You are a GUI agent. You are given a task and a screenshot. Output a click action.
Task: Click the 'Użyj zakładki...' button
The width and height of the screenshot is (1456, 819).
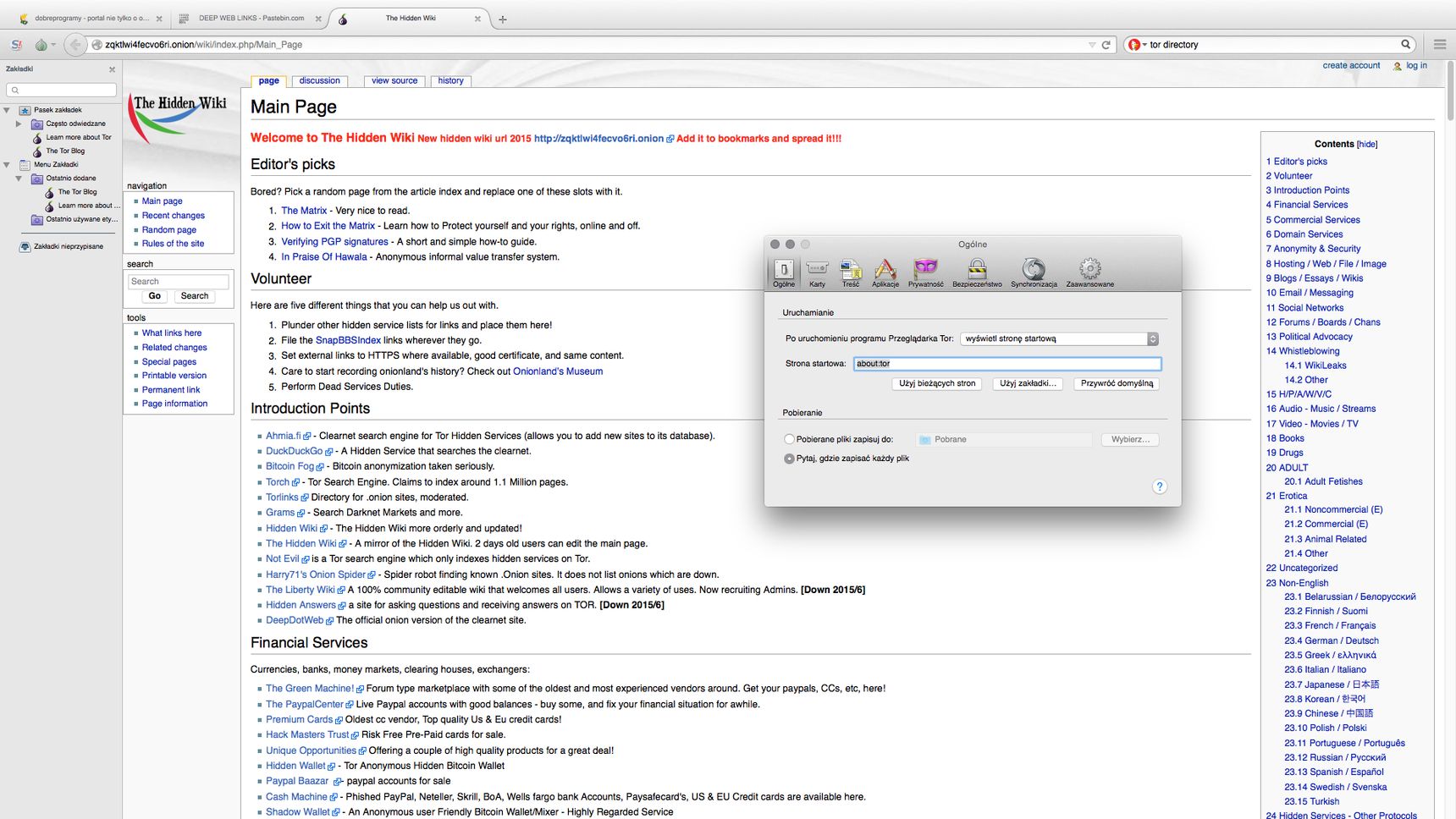coord(1028,383)
